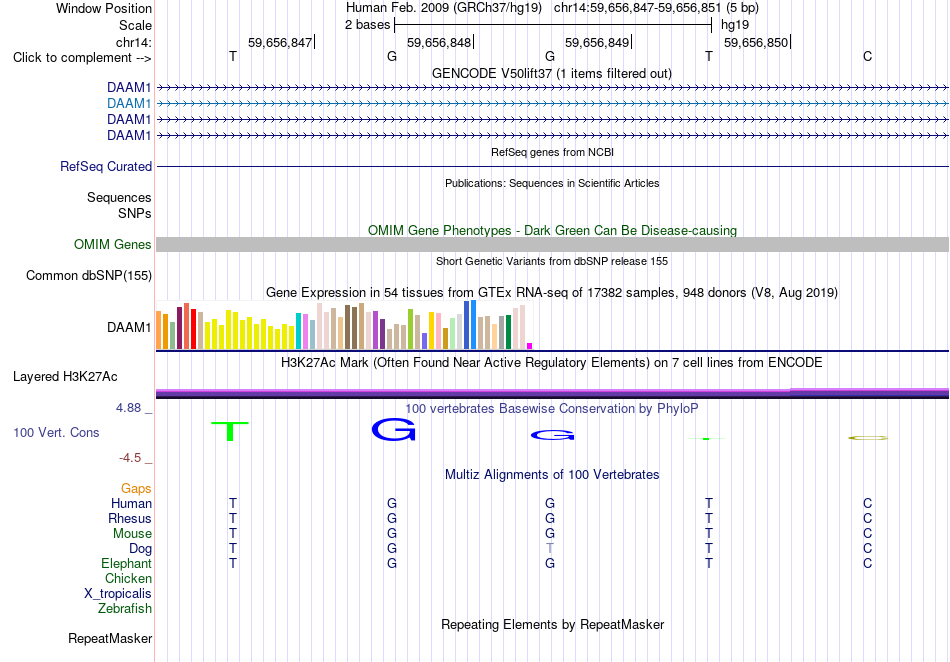The image size is (950, 662).
Task: Click the -4.5 PhyloP lower value
Action: [x=130, y=458]
